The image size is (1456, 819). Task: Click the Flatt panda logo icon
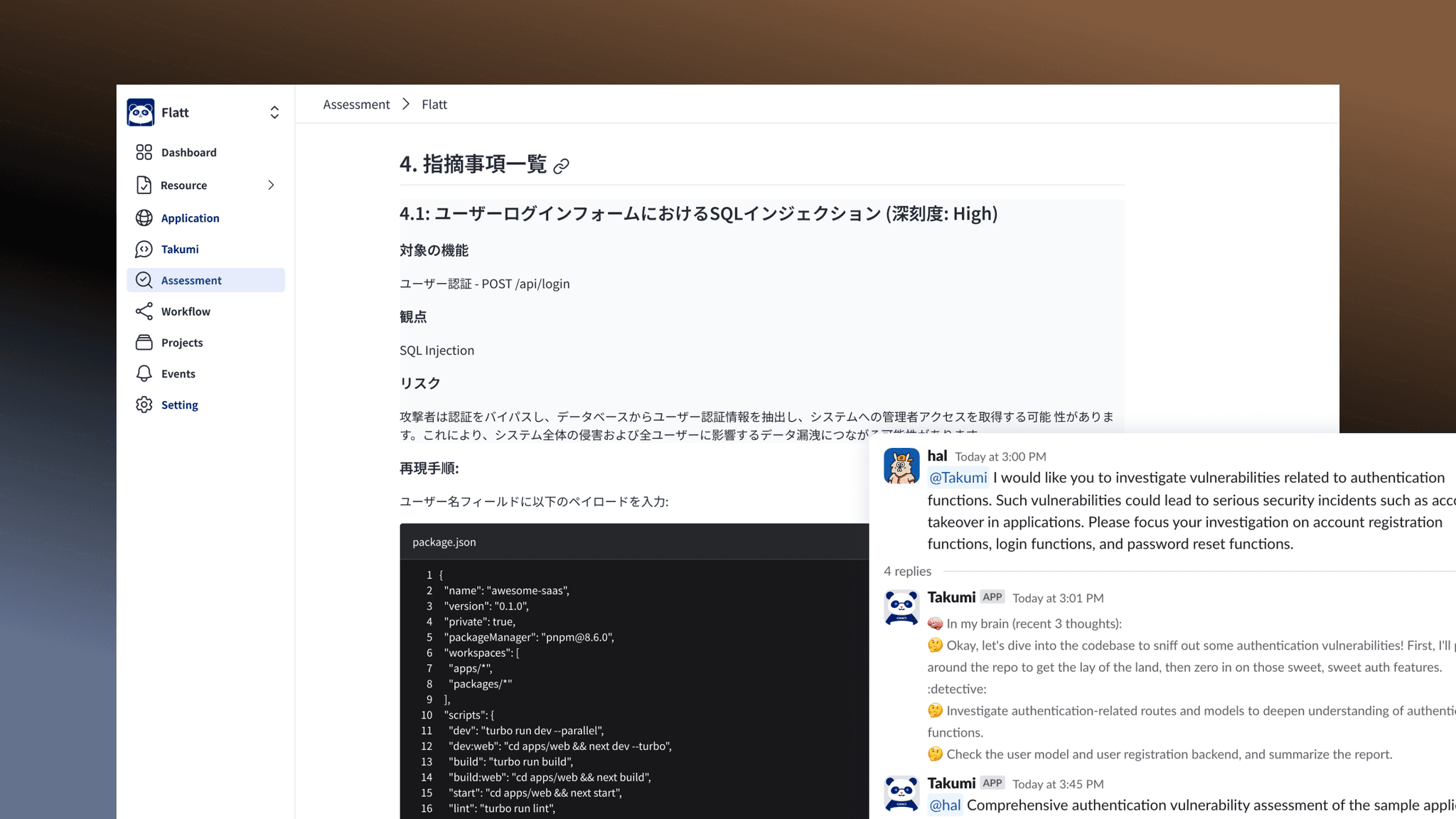click(x=141, y=112)
